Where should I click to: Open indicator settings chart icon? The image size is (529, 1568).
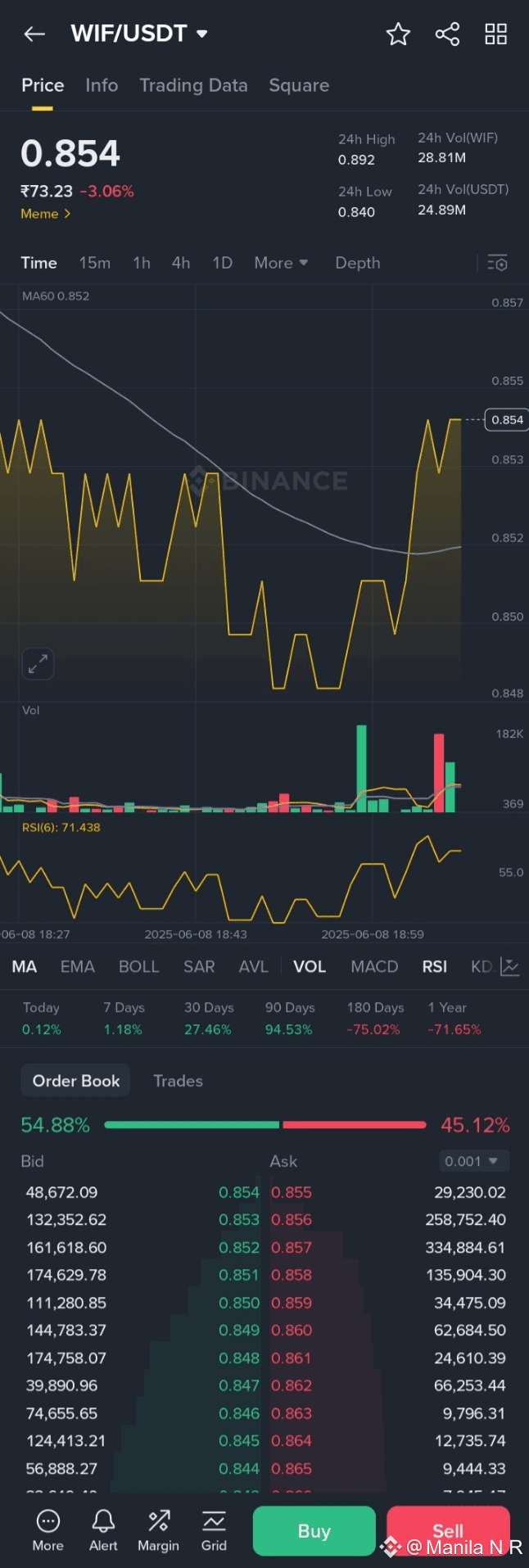pyautogui.click(x=509, y=967)
